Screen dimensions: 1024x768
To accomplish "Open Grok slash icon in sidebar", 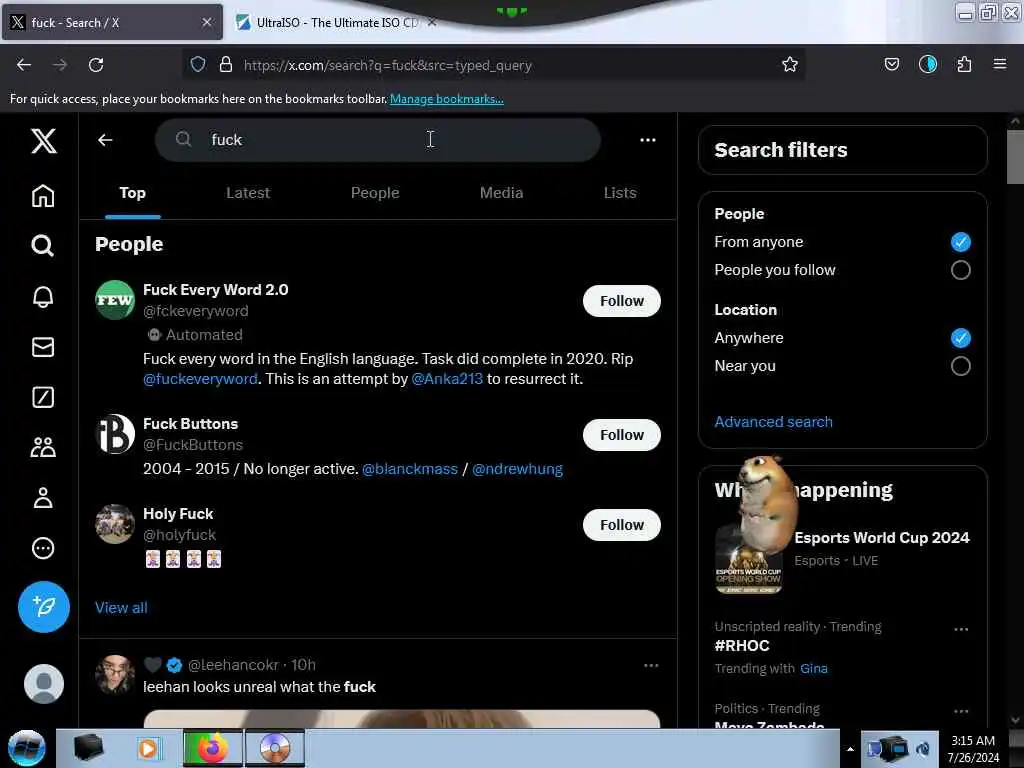I will coord(43,397).
